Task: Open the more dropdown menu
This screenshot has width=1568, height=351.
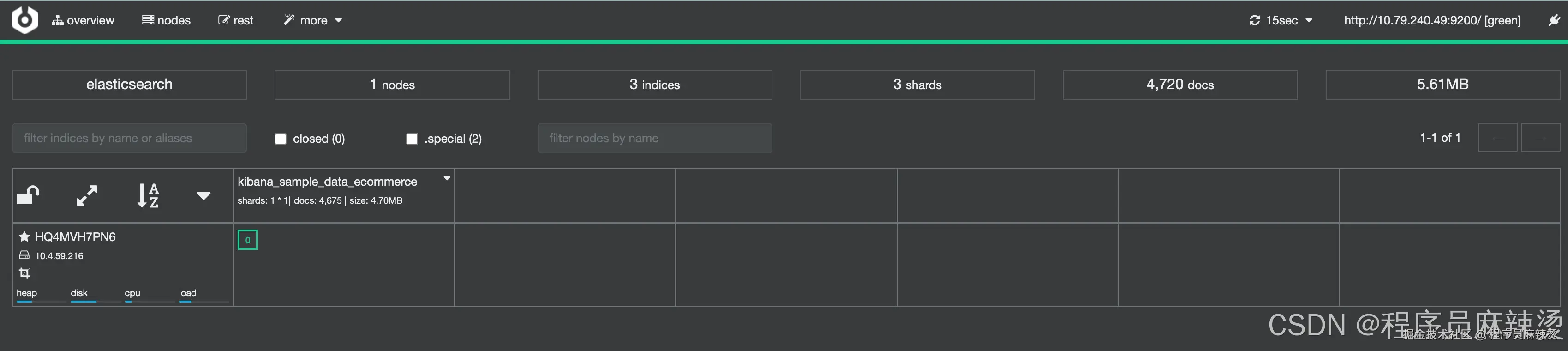Action: coord(313,21)
